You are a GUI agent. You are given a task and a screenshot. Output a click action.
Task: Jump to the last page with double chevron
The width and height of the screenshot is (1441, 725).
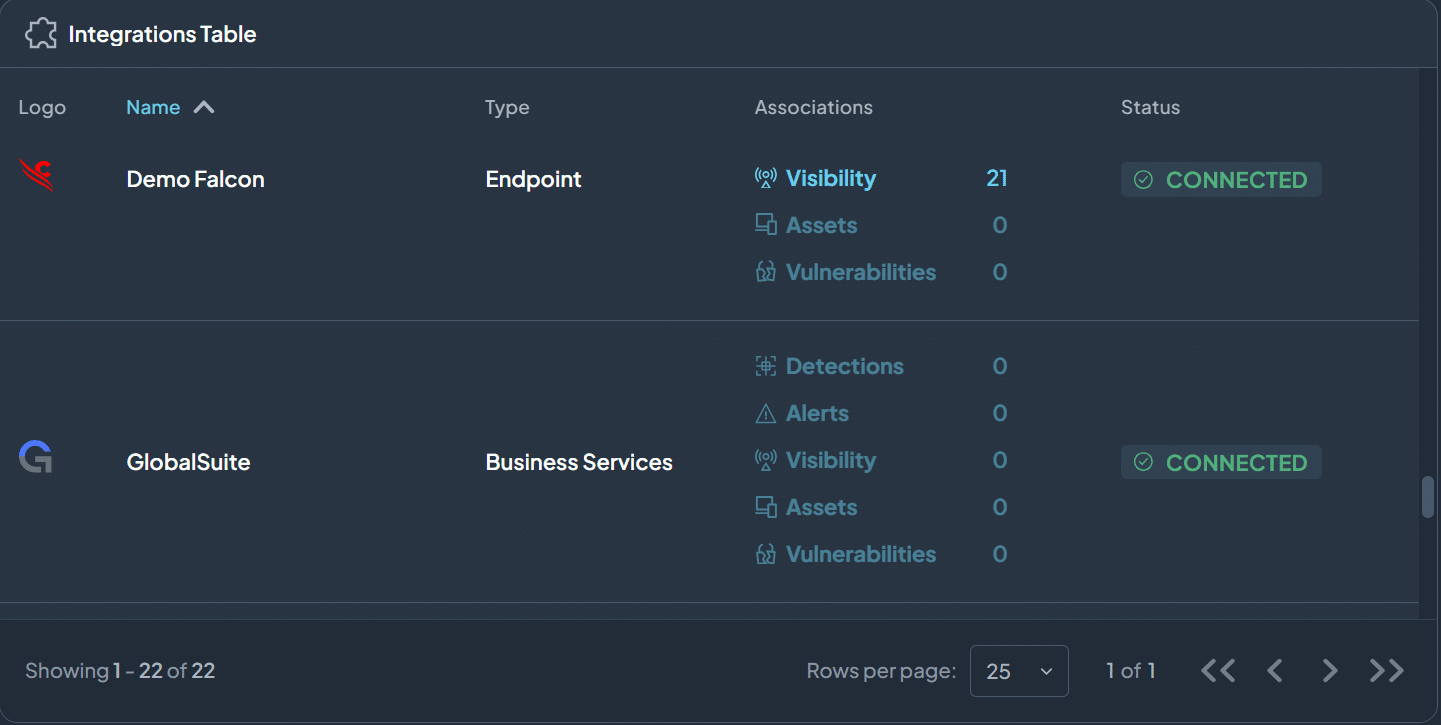click(1386, 670)
